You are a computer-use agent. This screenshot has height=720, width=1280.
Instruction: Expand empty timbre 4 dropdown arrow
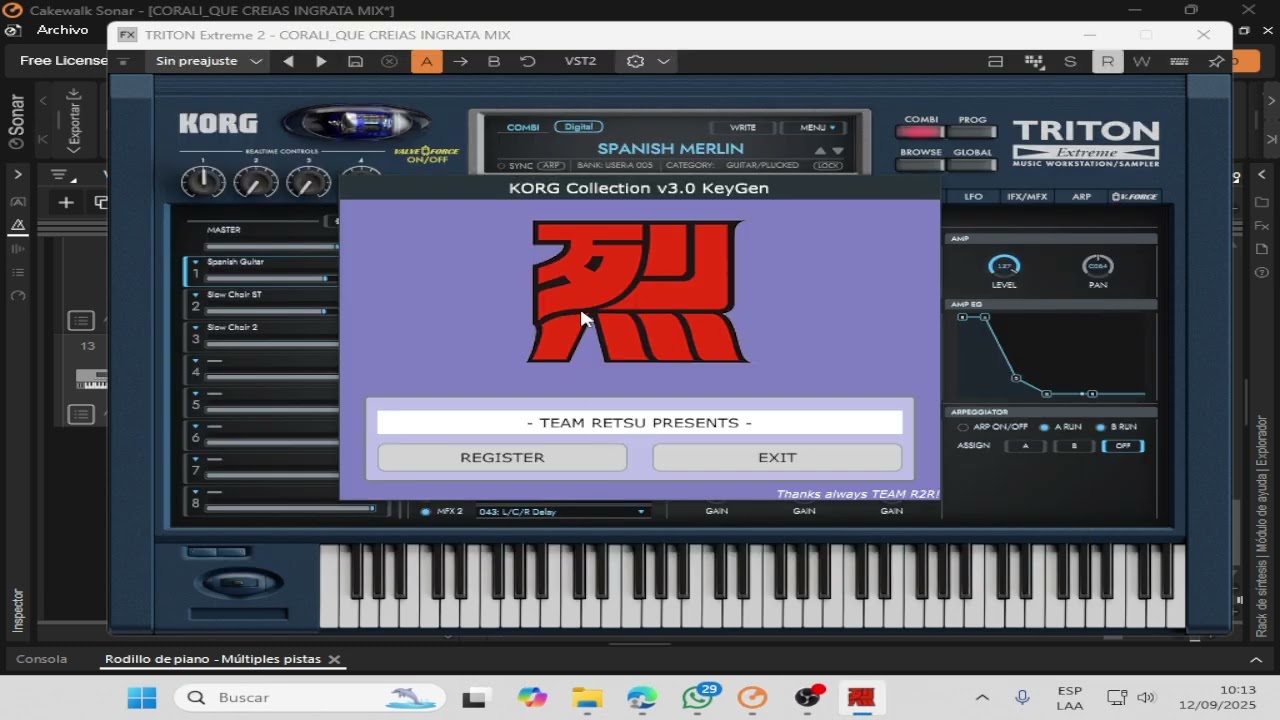tap(196, 361)
